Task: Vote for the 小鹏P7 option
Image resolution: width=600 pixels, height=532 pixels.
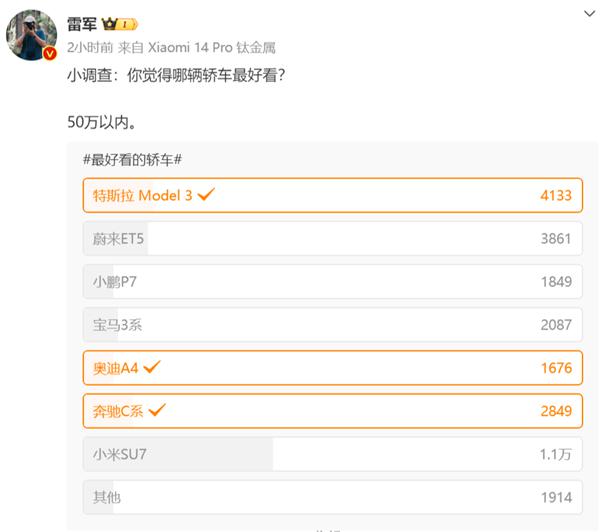Action: 332,282
